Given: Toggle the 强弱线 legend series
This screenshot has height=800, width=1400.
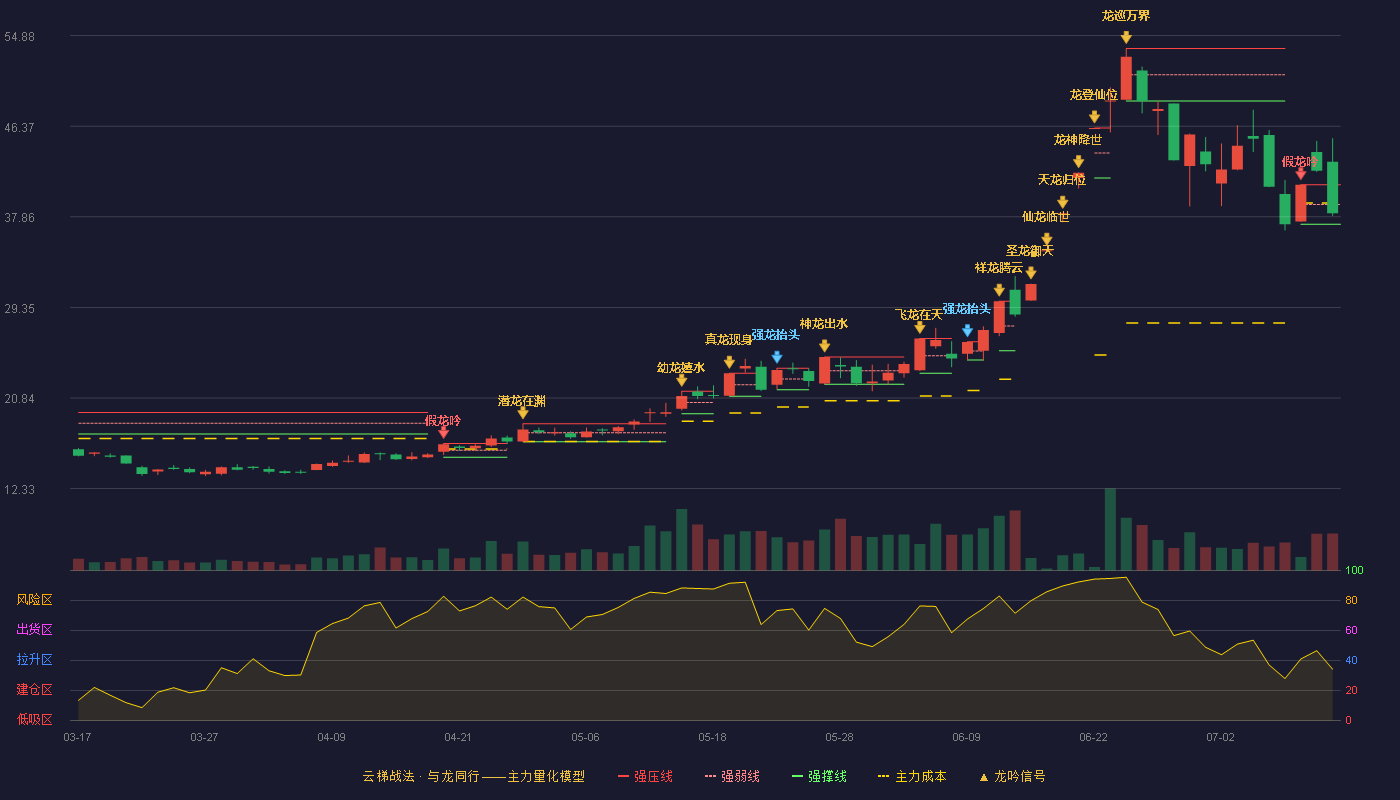Looking at the screenshot, I should point(732,776).
